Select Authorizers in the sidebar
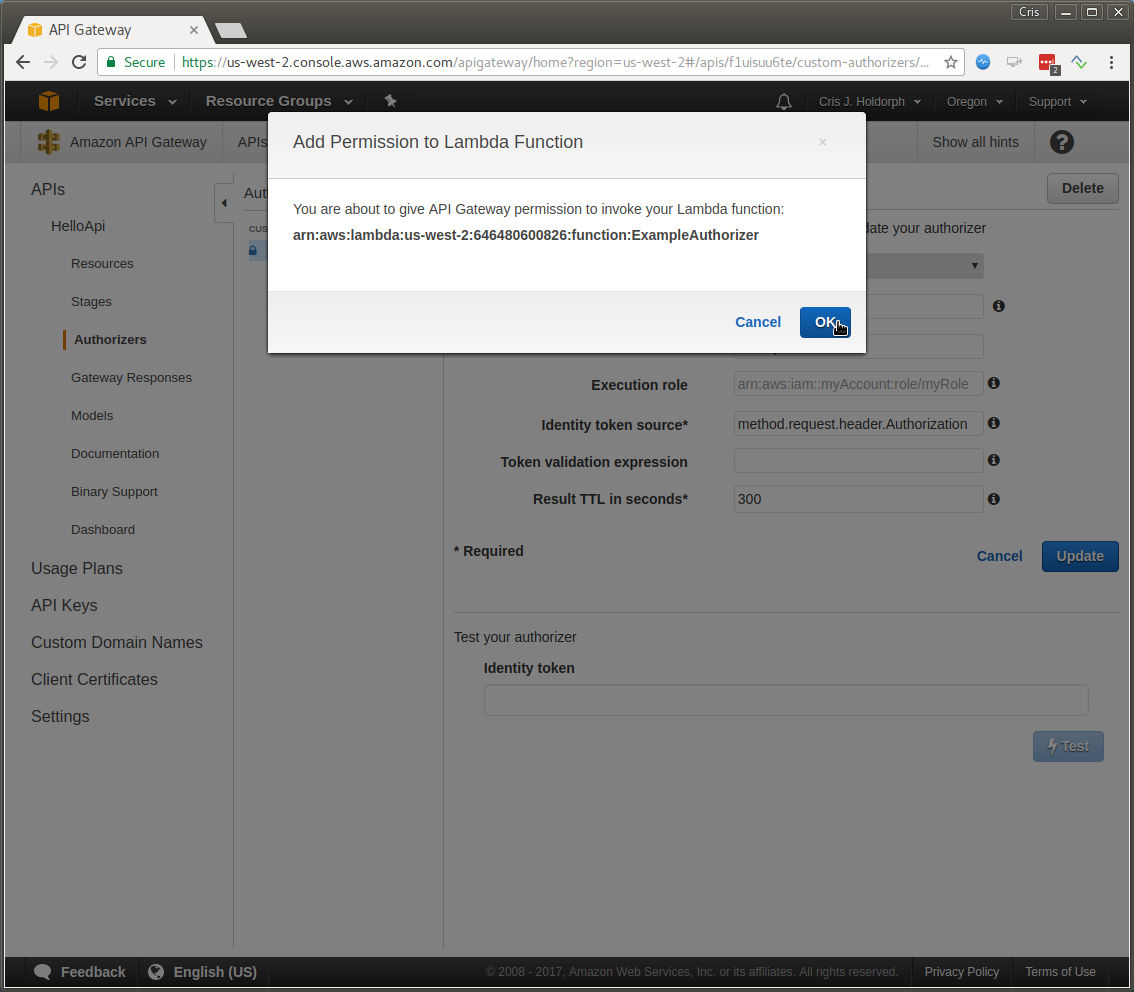 point(110,340)
